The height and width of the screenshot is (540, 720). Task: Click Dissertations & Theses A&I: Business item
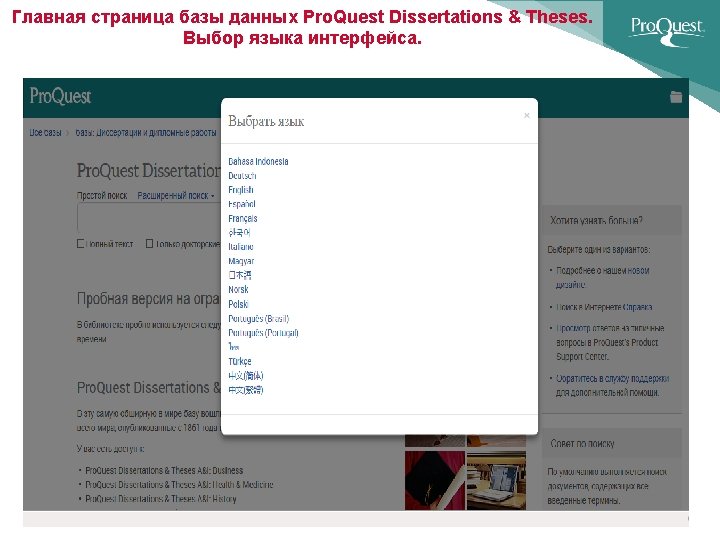164,470
